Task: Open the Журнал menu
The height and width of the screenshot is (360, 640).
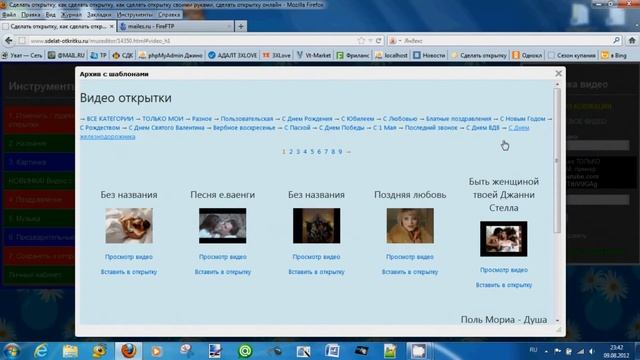Action: coord(71,14)
